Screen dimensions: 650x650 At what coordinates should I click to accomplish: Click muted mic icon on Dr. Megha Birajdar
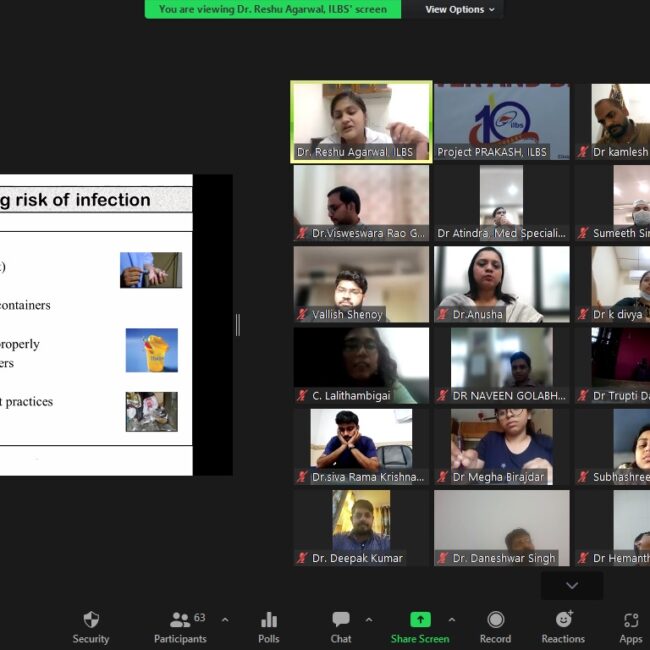442,477
